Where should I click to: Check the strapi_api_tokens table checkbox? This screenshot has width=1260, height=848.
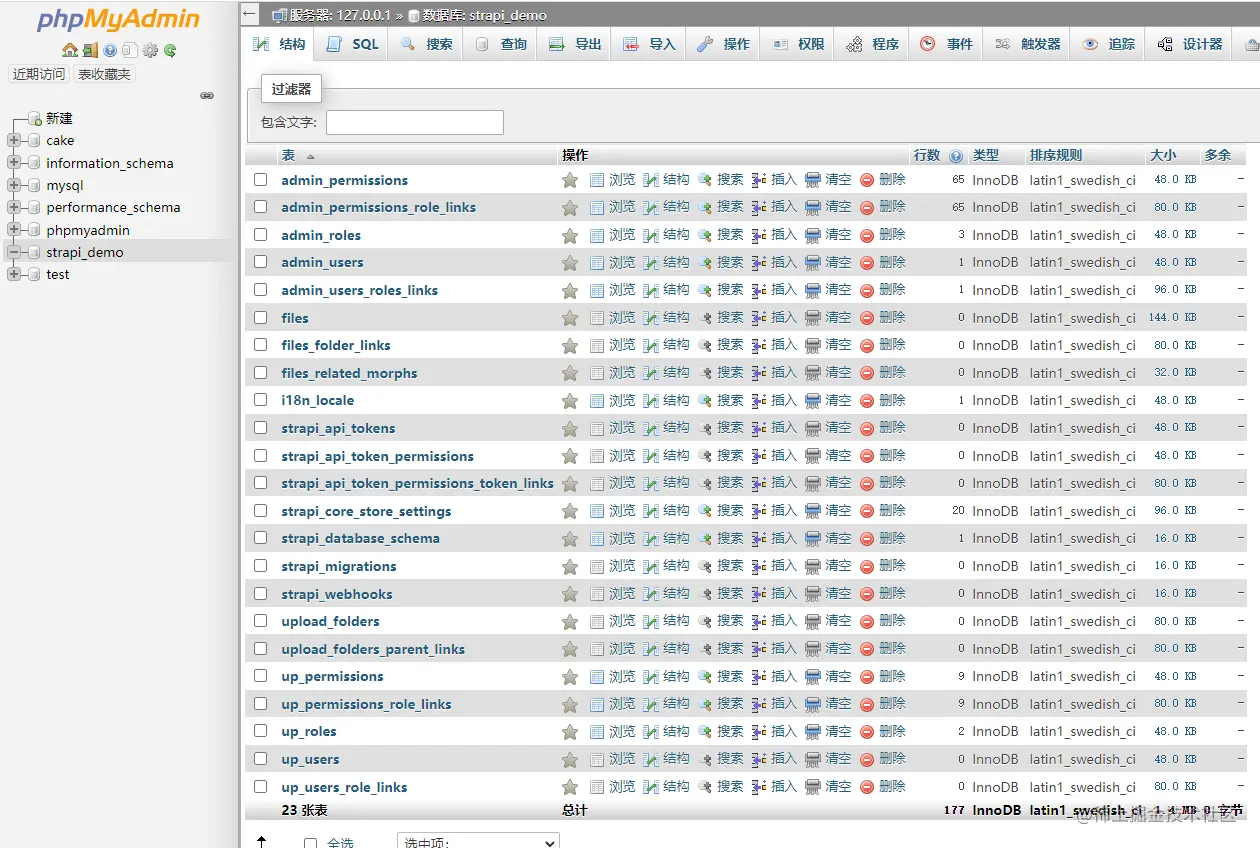coord(261,428)
